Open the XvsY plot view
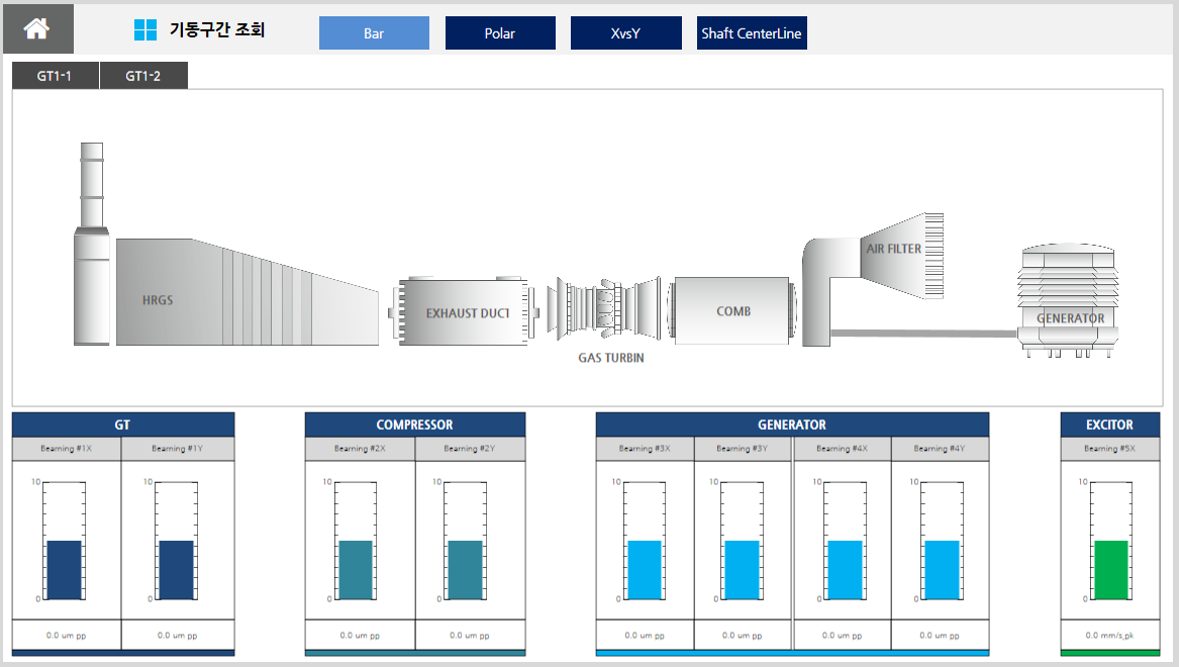 pos(626,33)
